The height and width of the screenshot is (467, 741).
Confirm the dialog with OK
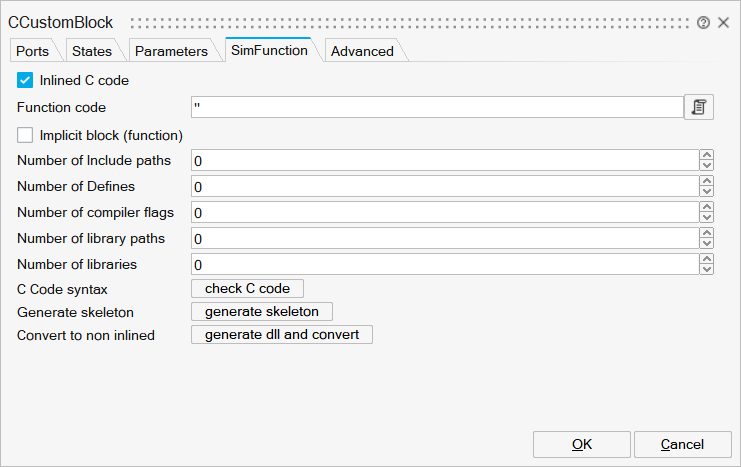[x=581, y=444]
